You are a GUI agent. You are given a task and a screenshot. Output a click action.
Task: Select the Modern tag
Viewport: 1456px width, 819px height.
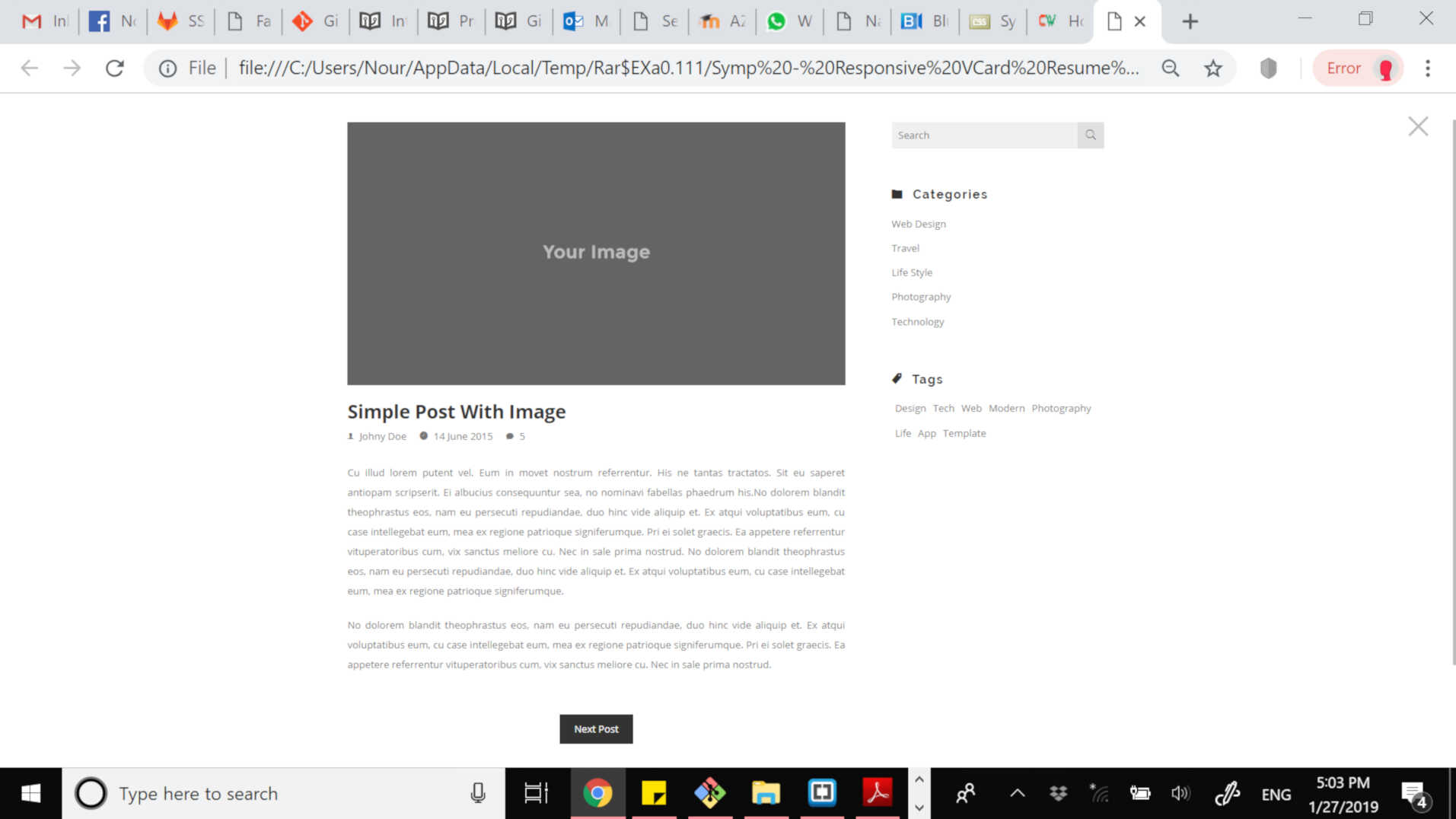pos(1006,409)
